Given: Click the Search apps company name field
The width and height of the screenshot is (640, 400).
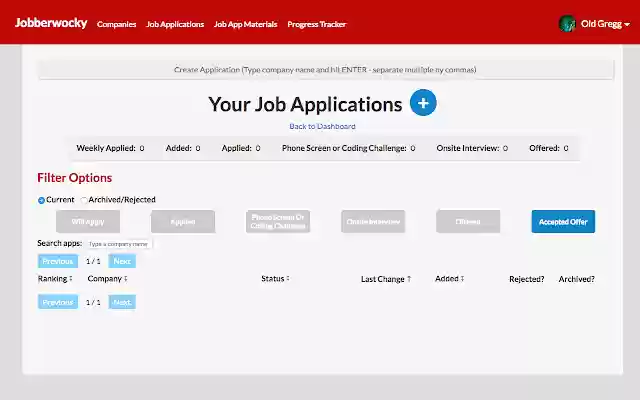Looking at the screenshot, I should pos(119,244).
